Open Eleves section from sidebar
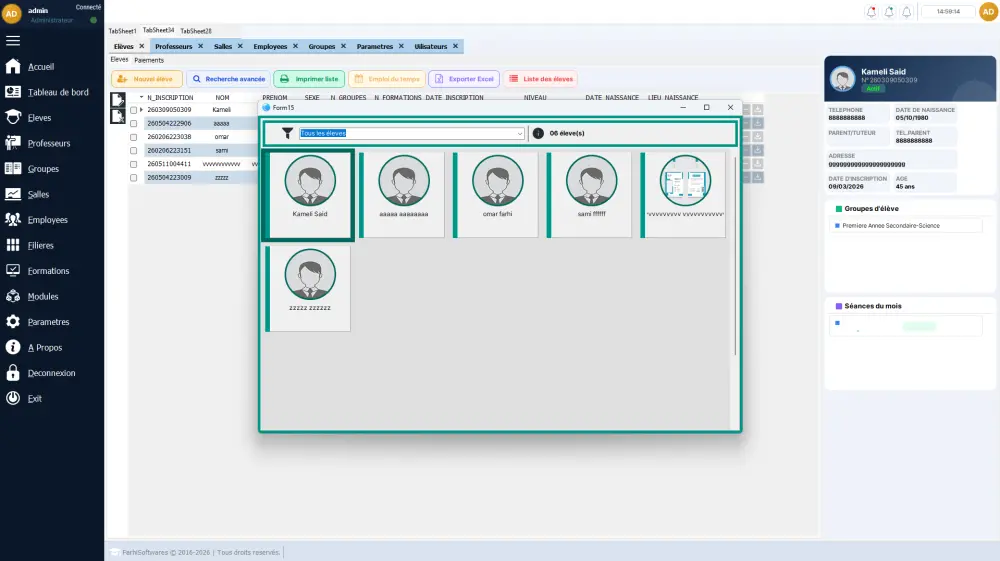The width and height of the screenshot is (1000, 561). click(39, 118)
